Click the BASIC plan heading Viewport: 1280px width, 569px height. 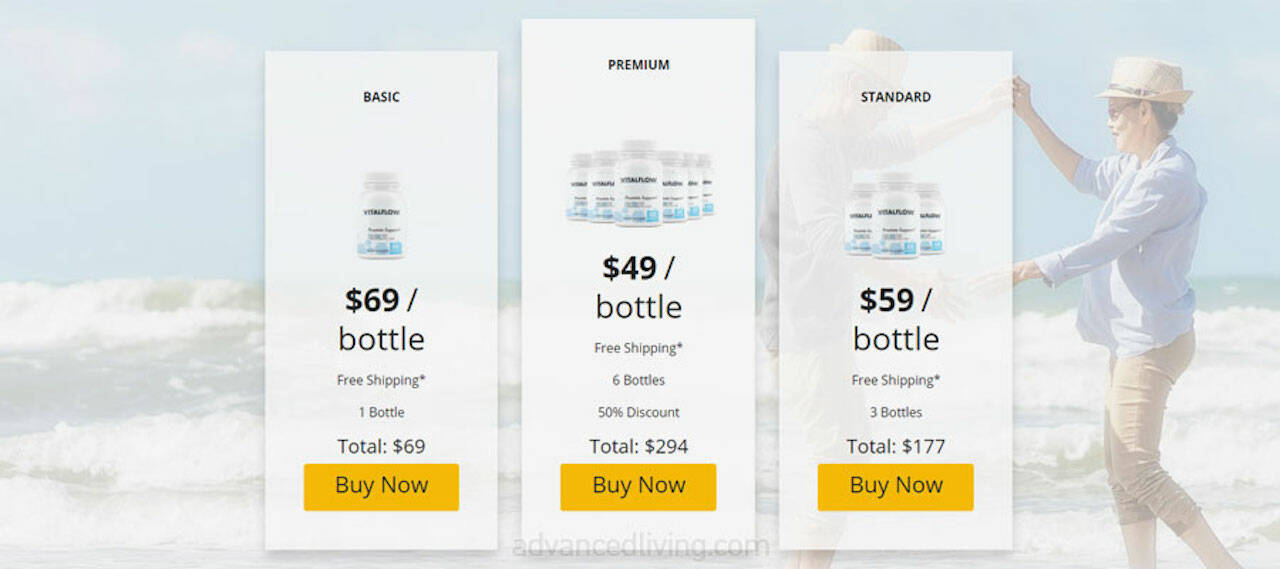tap(381, 97)
